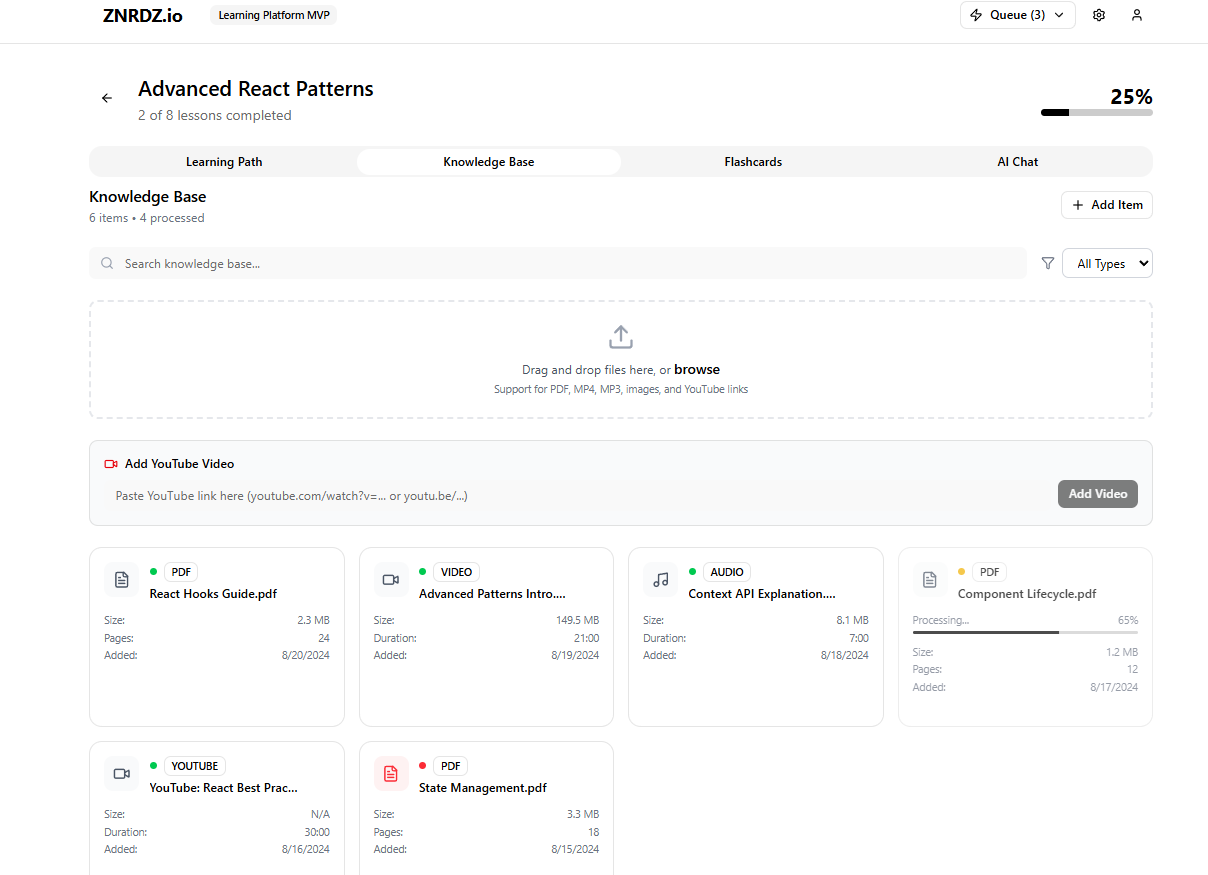The height and width of the screenshot is (875, 1208).
Task: Open State Management.pdf title
Action: pyautogui.click(x=483, y=788)
